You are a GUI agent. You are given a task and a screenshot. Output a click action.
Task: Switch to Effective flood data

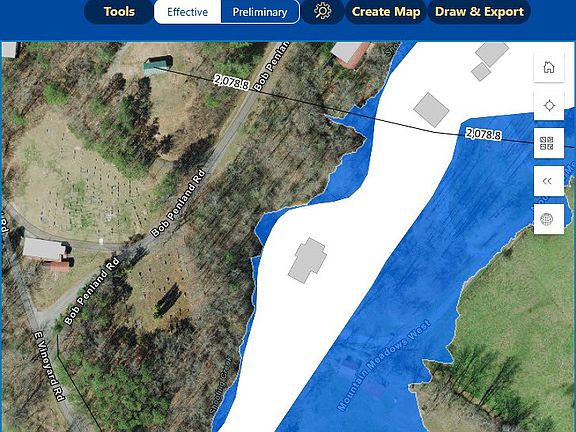click(x=187, y=12)
